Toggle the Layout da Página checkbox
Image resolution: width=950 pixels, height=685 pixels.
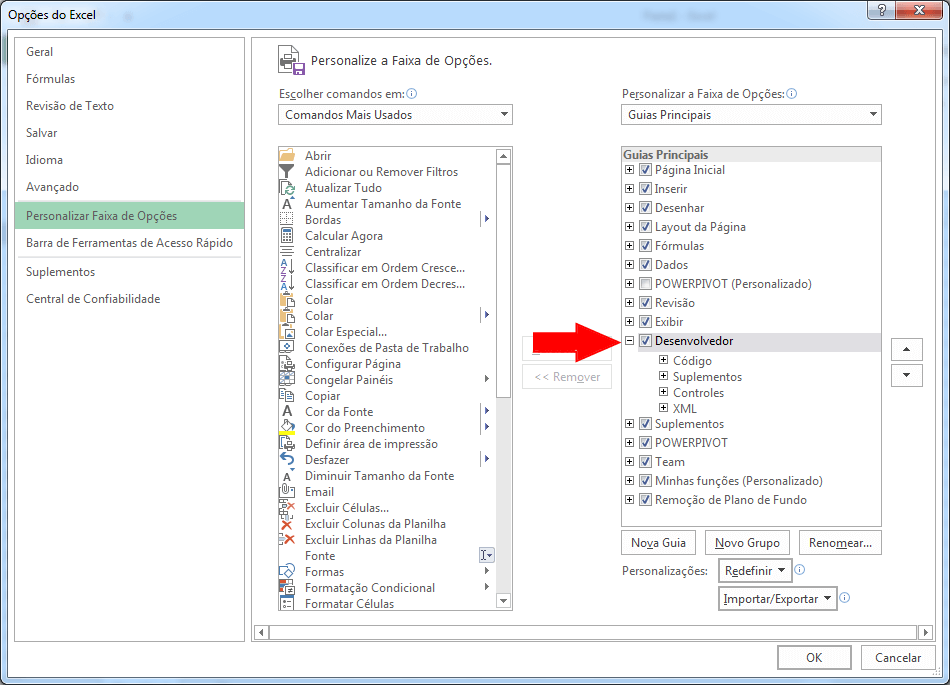click(645, 227)
